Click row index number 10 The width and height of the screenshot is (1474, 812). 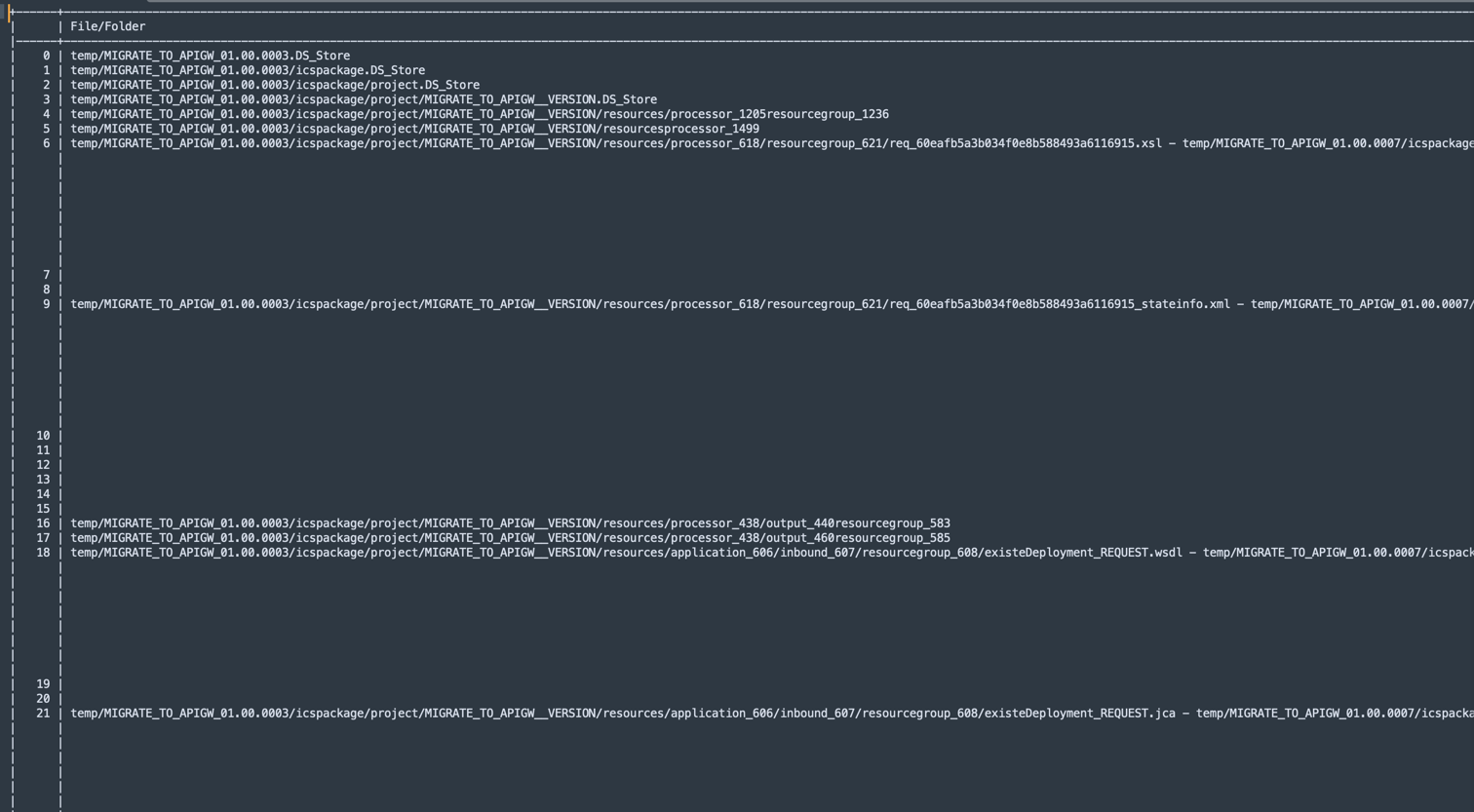[x=43, y=436]
